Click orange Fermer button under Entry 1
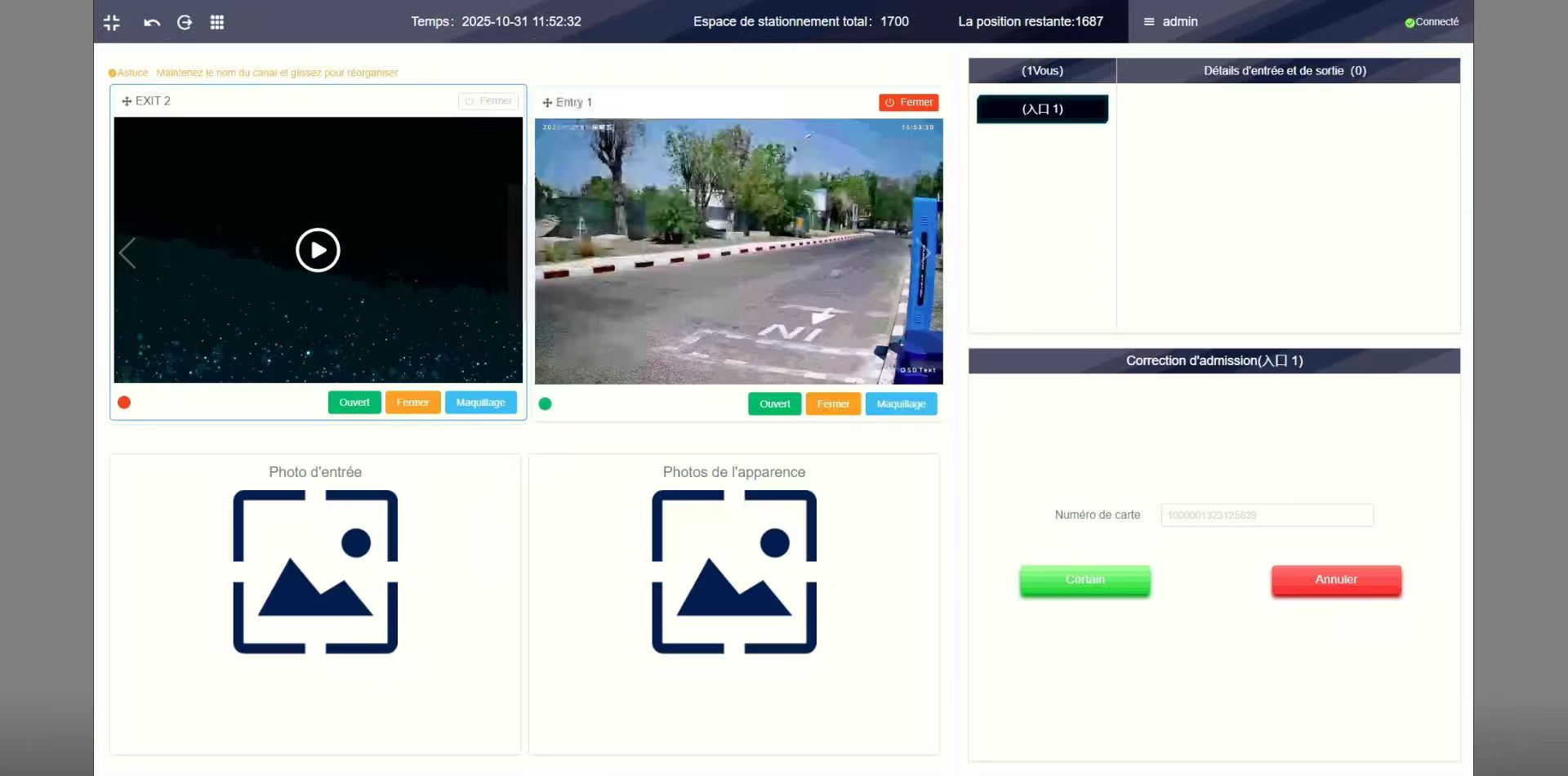1568x776 pixels. (833, 404)
